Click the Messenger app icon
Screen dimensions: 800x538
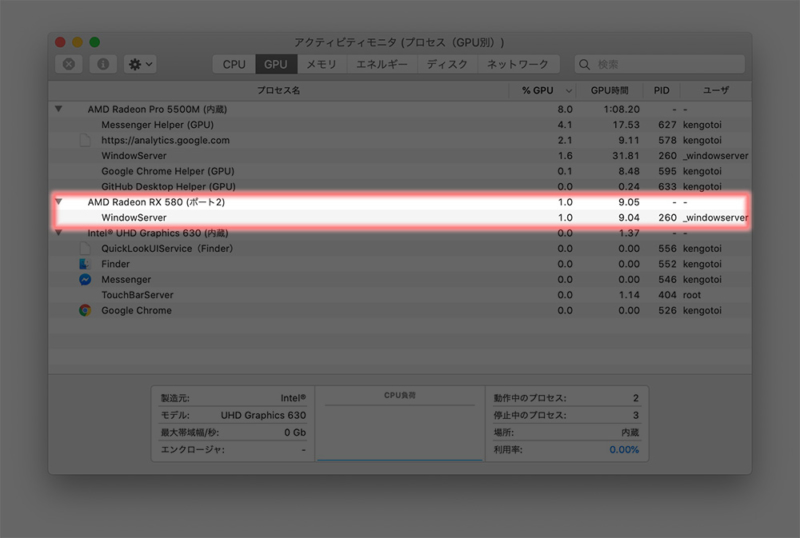tap(85, 279)
